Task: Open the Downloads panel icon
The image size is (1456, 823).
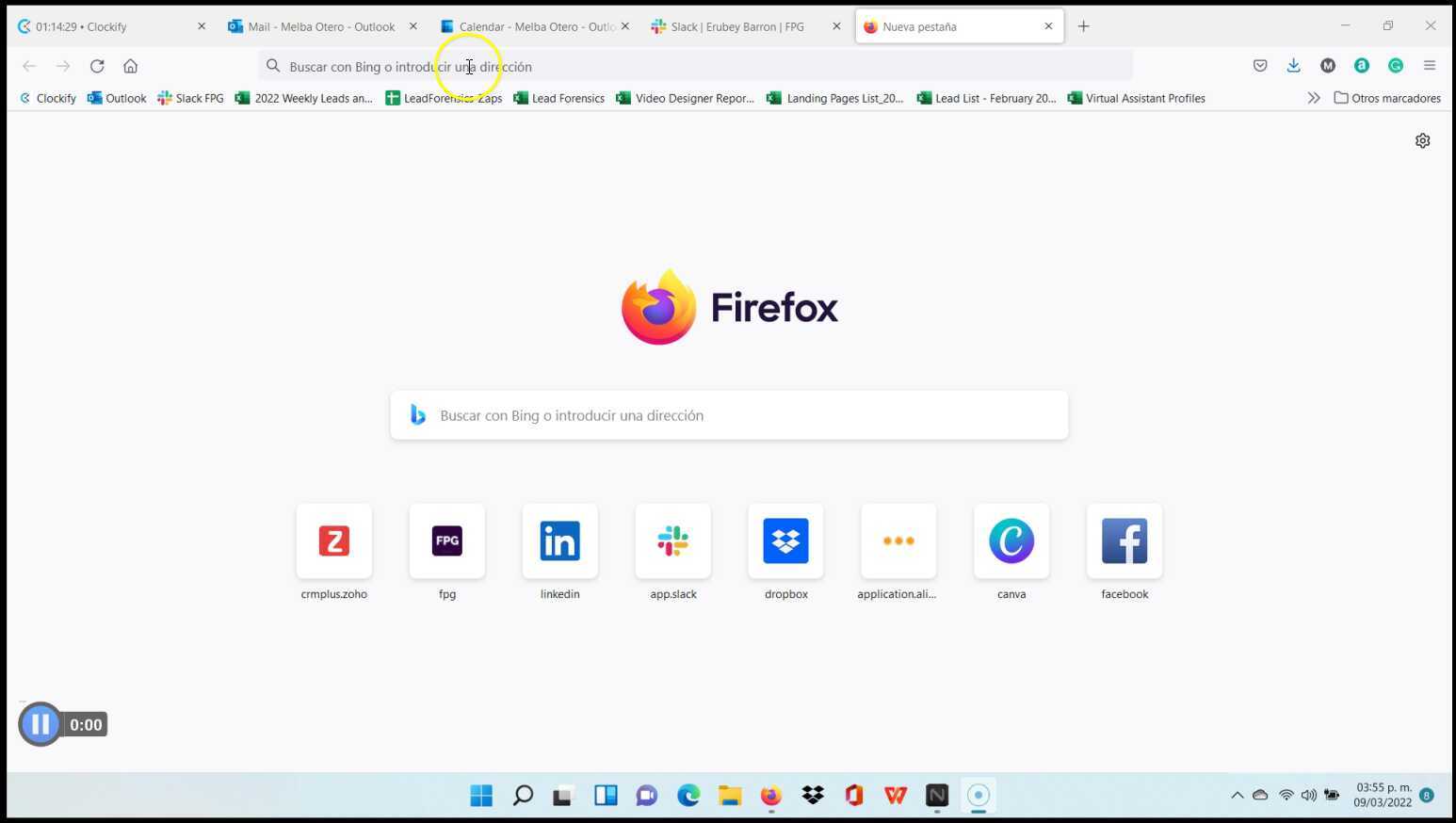Action: tap(1294, 66)
